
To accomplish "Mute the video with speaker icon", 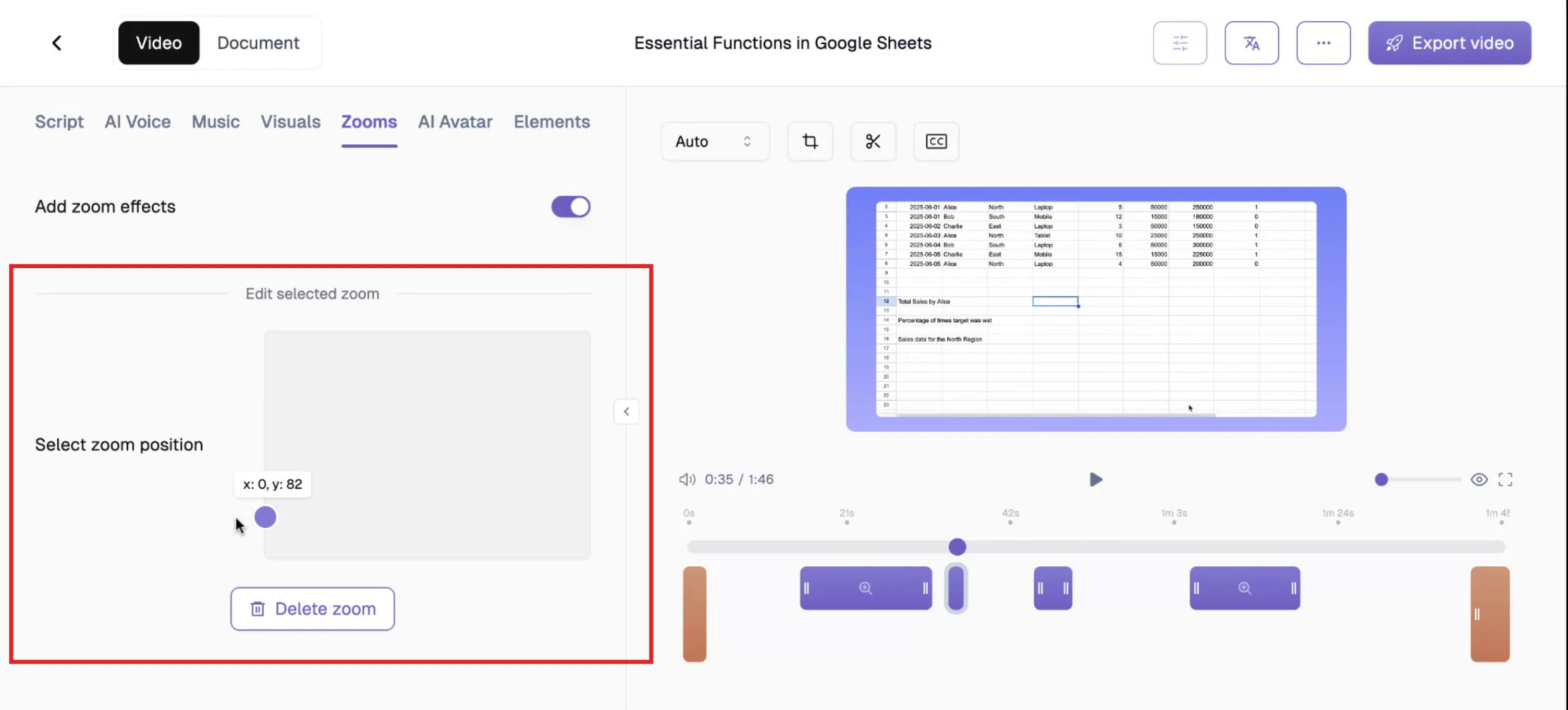I will click(687, 479).
